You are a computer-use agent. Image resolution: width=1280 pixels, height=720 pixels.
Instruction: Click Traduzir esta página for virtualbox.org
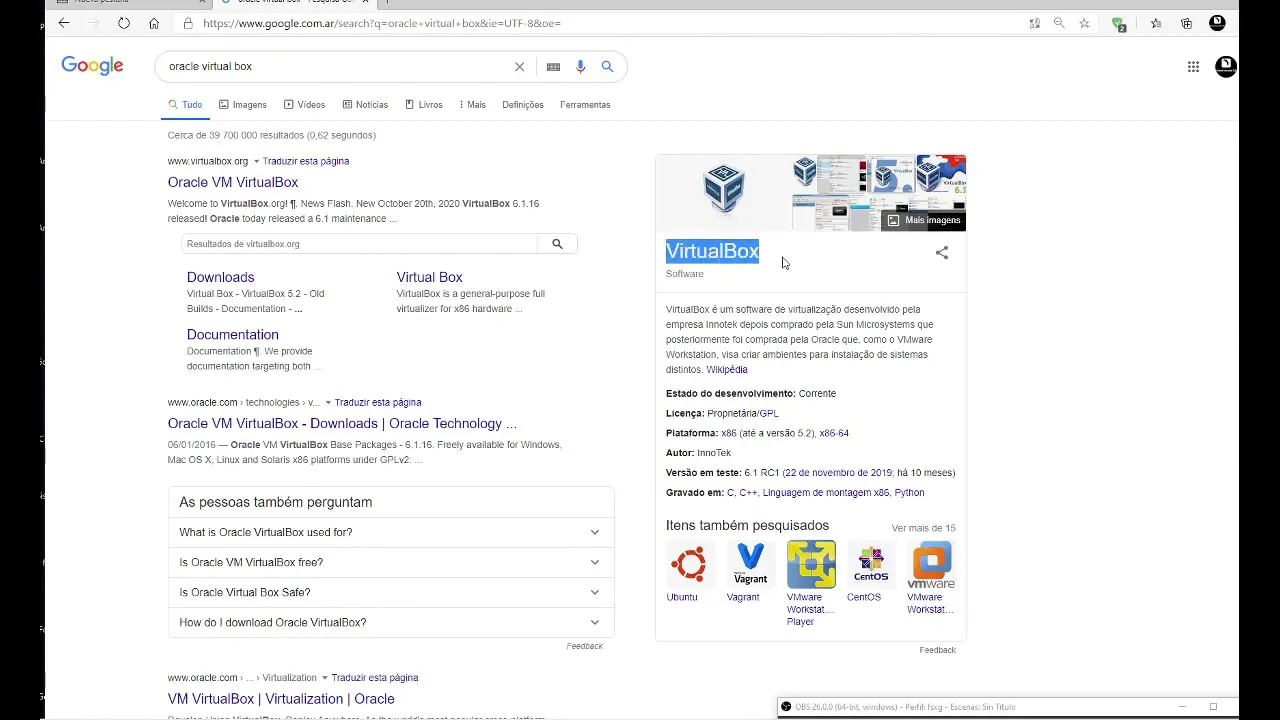coord(306,161)
